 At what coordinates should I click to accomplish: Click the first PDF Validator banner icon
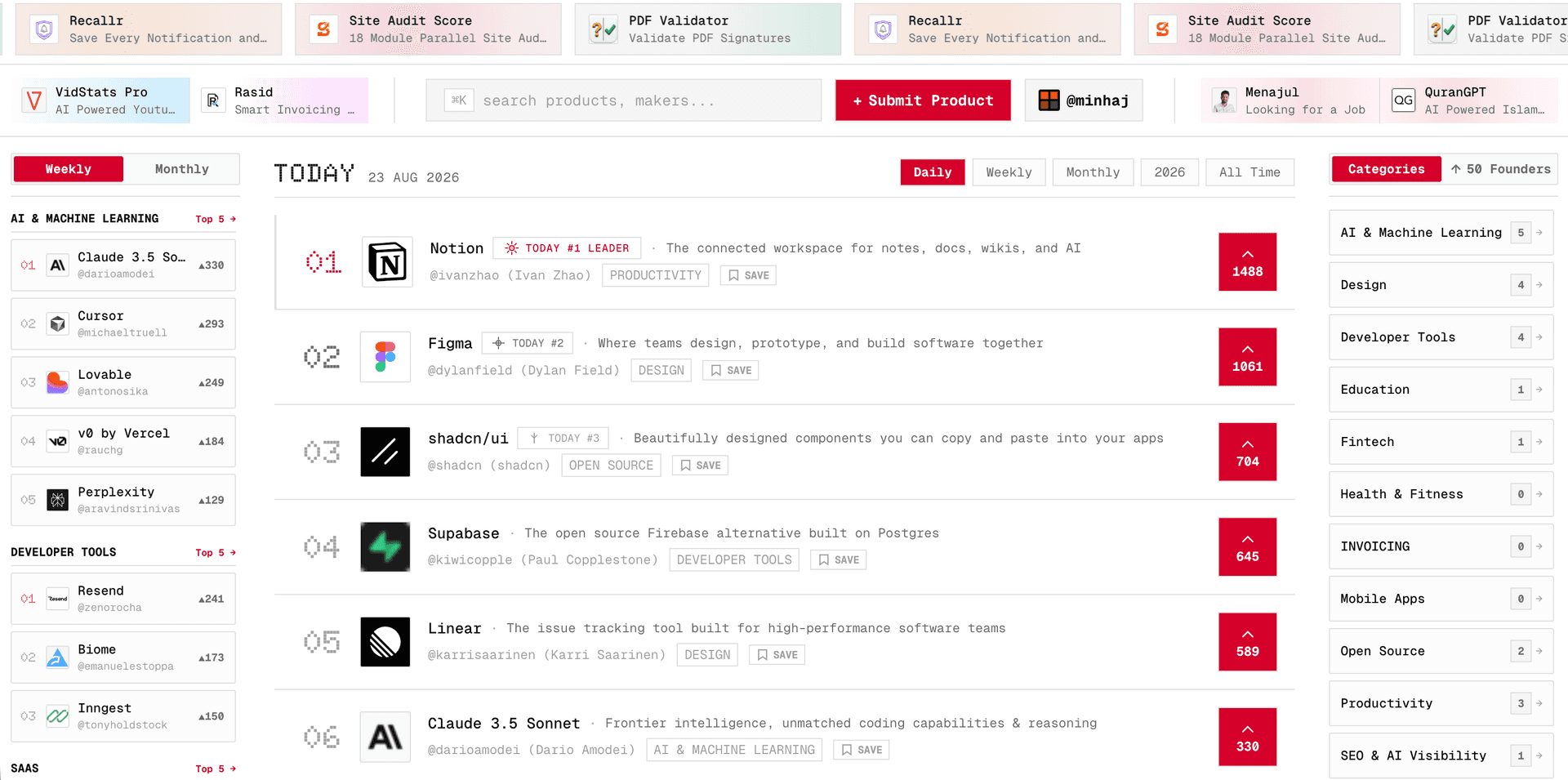click(x=604, y=29)
